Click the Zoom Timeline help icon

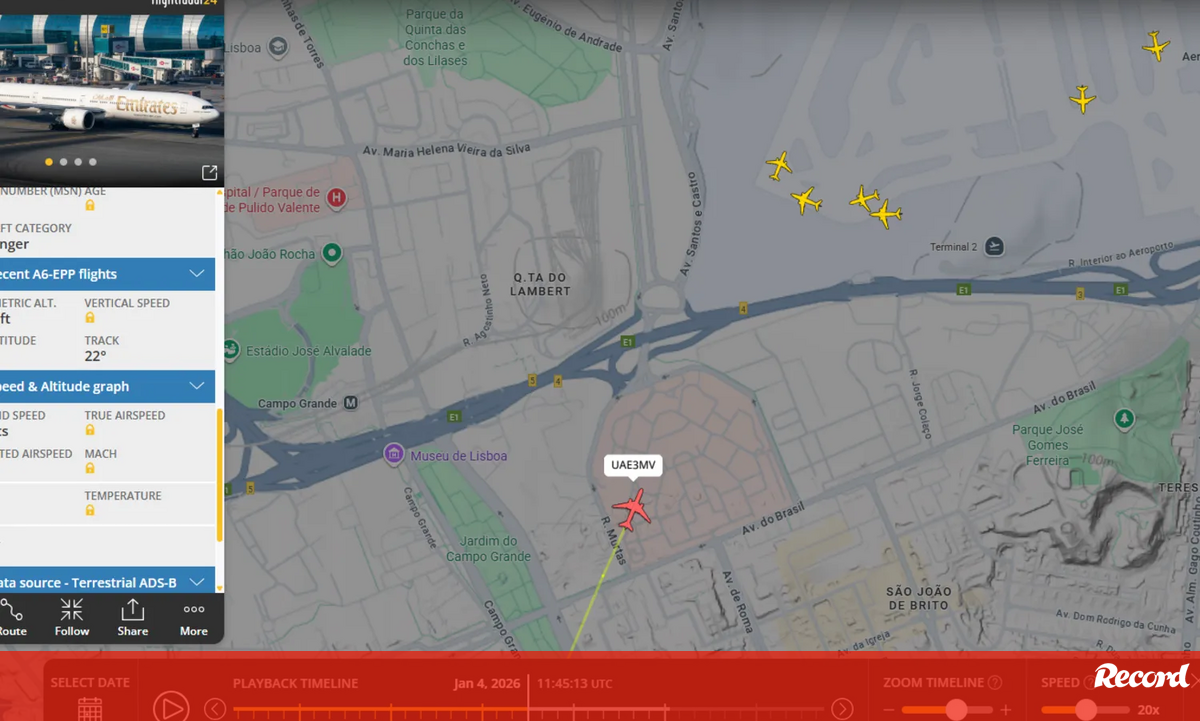(x=995, y=683)
